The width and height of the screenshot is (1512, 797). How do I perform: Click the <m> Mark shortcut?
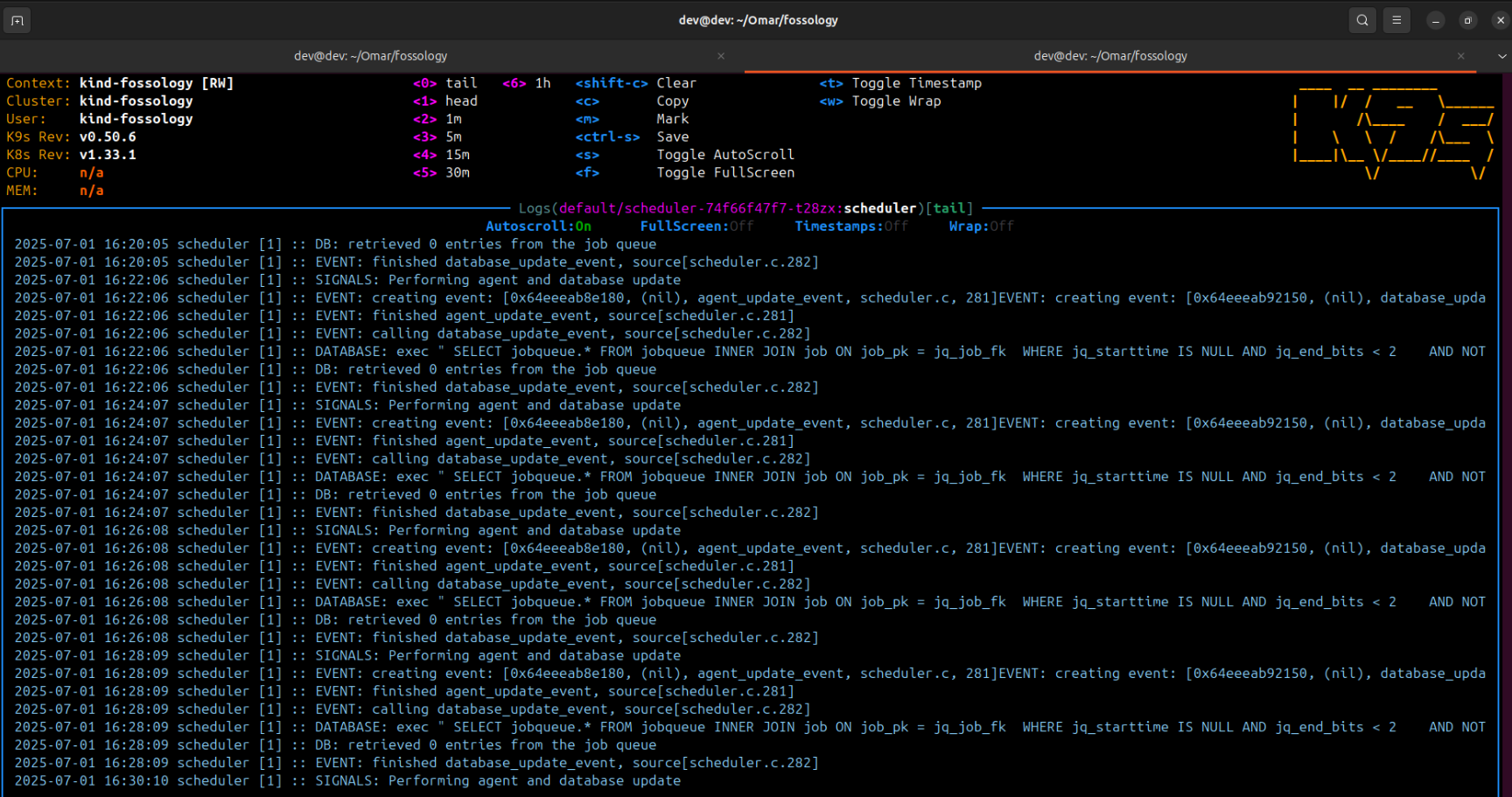tap(633, 119)
